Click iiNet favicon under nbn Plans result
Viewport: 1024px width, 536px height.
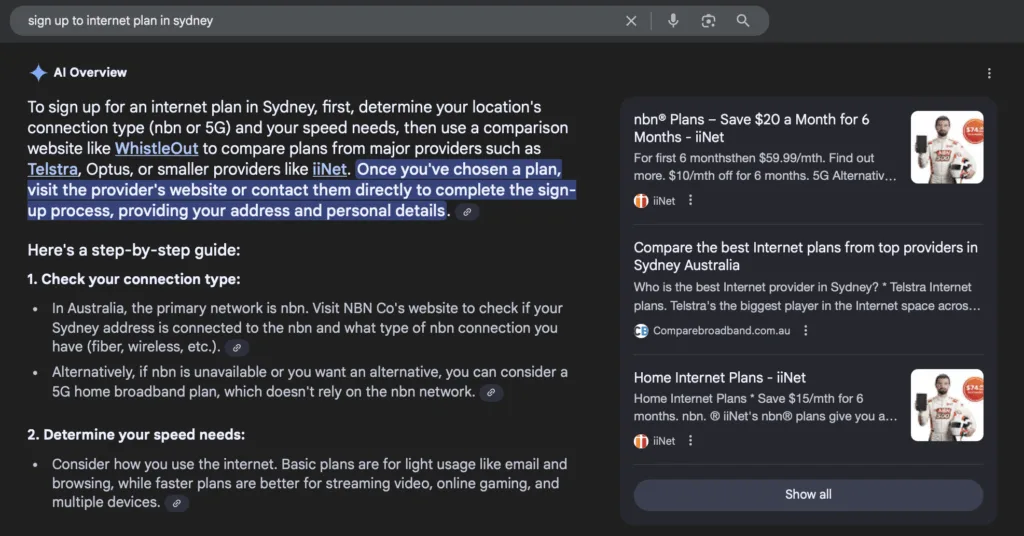(641, 201)
